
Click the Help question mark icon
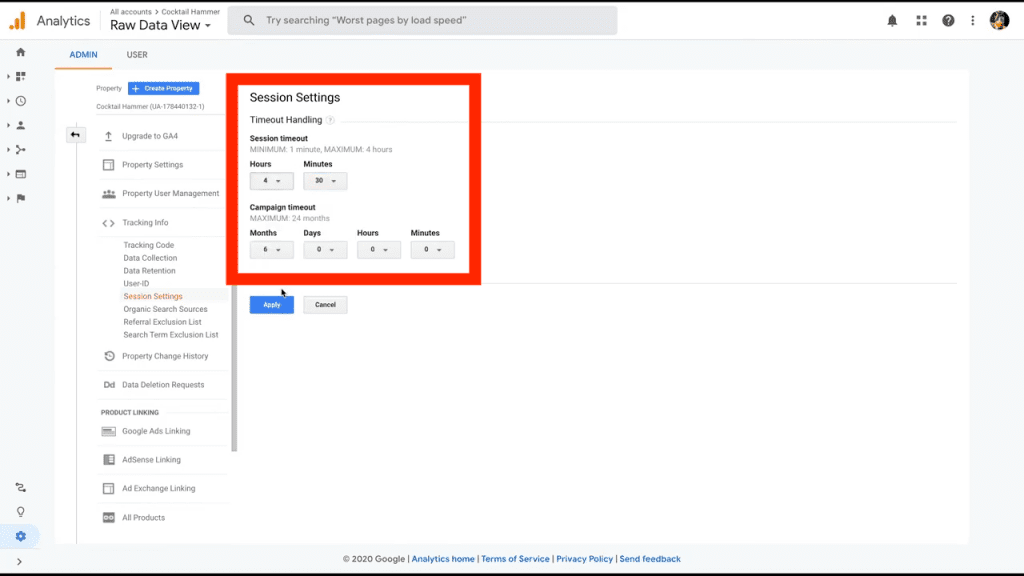point(948,20)
